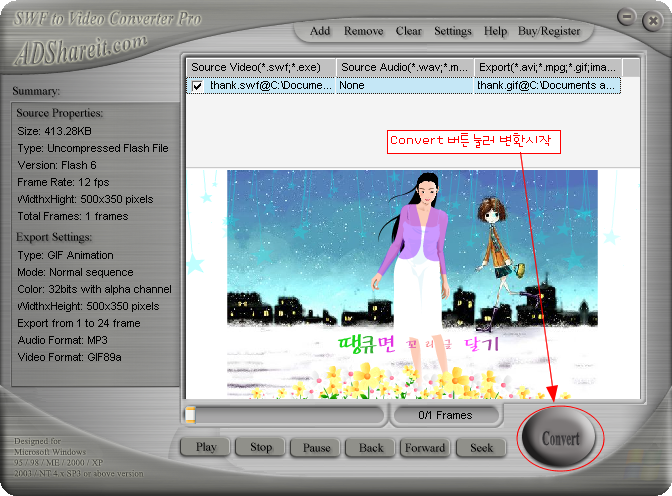Click Color: 32bits with alpha channel
The image size is (672, 496).
(94, 289)
